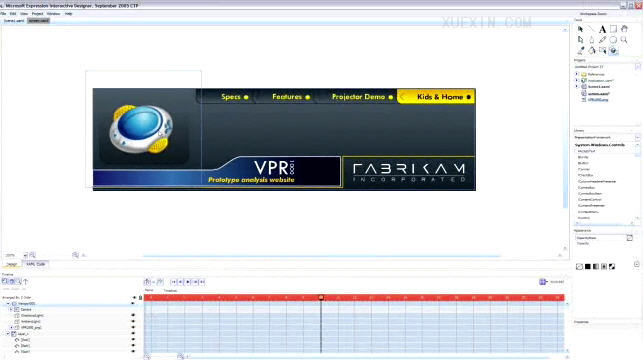Select the Zoom magnifier tool
This screenshot has width=643, height=360.
pos(624,40)
